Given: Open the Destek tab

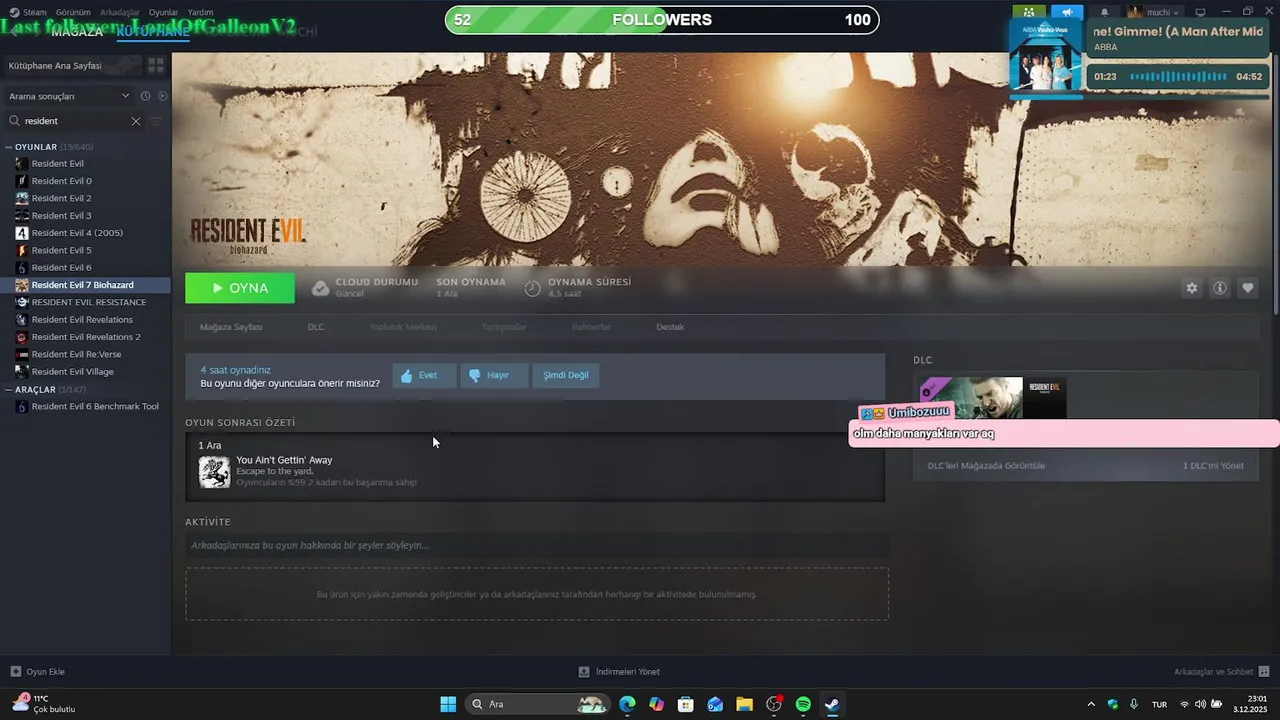Looking at the screenshot, I should [x=670, y=327].
